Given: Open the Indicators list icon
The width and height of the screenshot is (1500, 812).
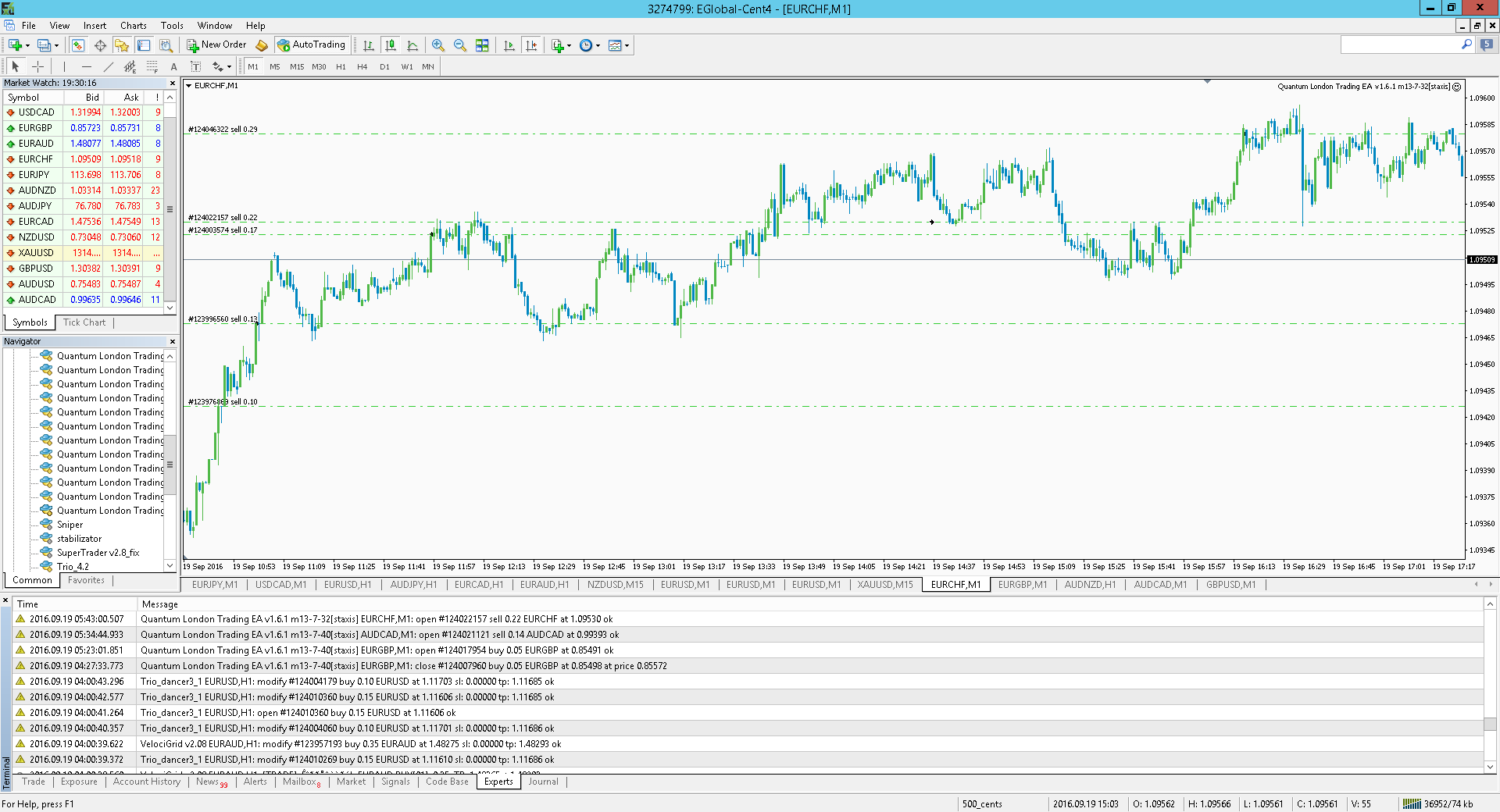Looking at the screenshot, I should pos(557,45).
